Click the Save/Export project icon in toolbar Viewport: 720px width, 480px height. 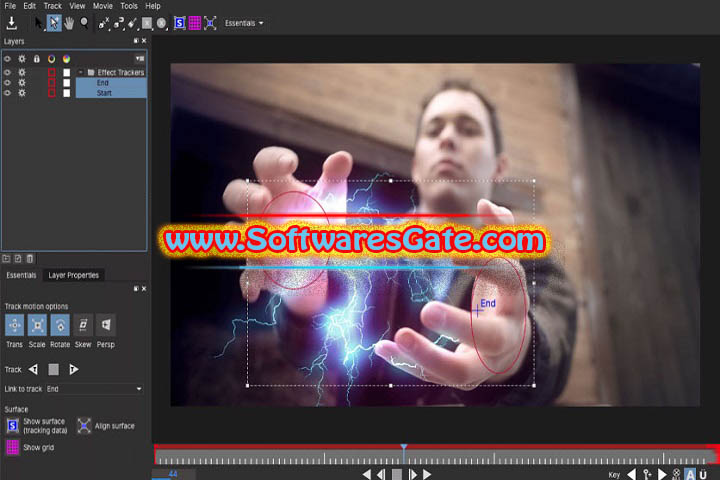click(x=11, y=23)
